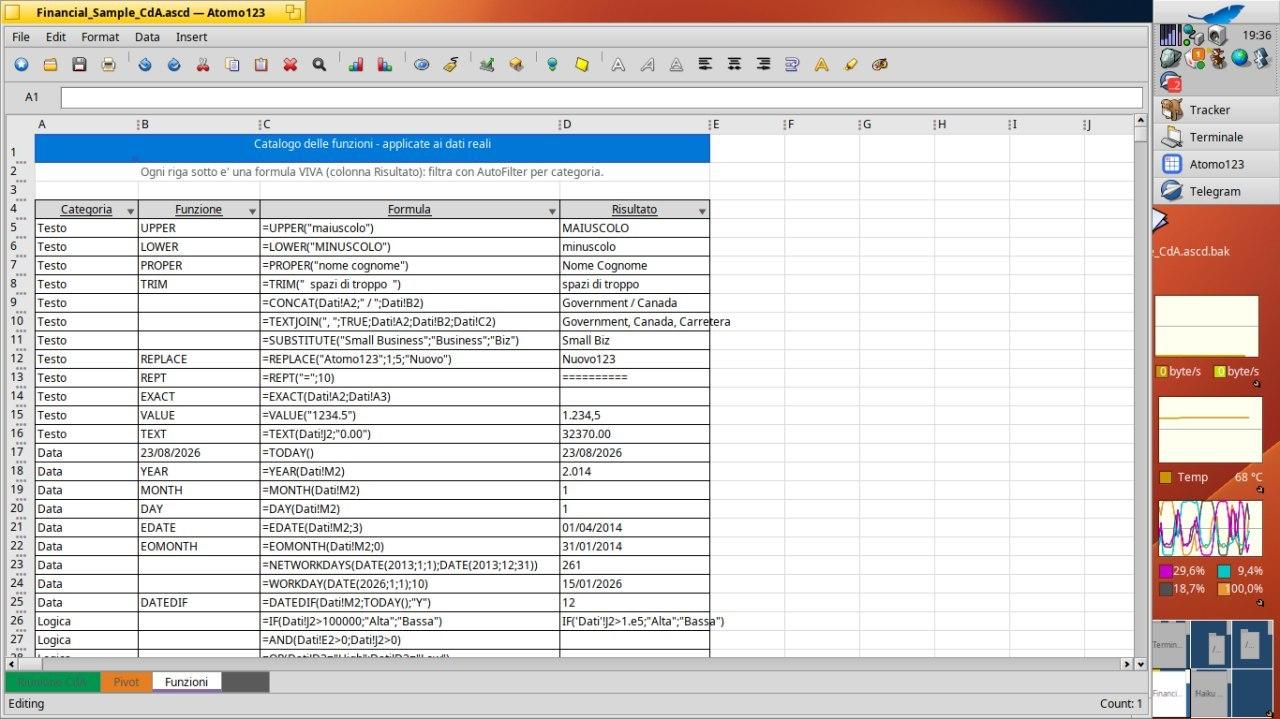1280x719 pixels.
Task: Toggle wrap text icon
Action: pos(792,64)
